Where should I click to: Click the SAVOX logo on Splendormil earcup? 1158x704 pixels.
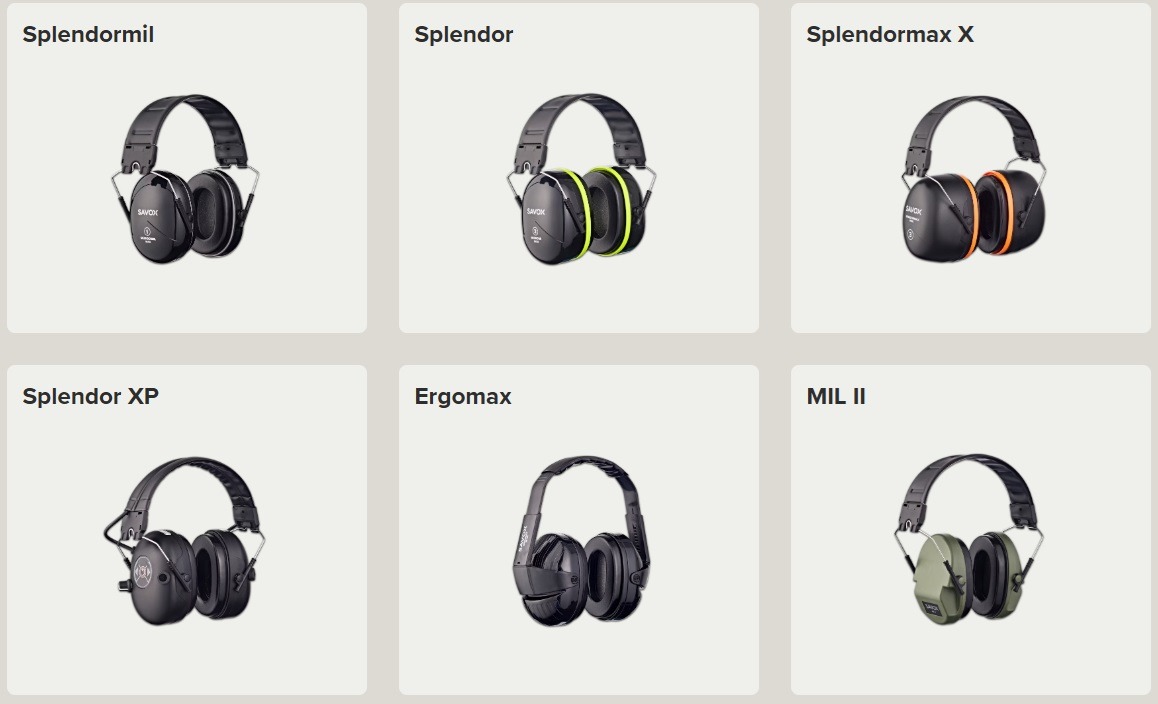(148, 212)
